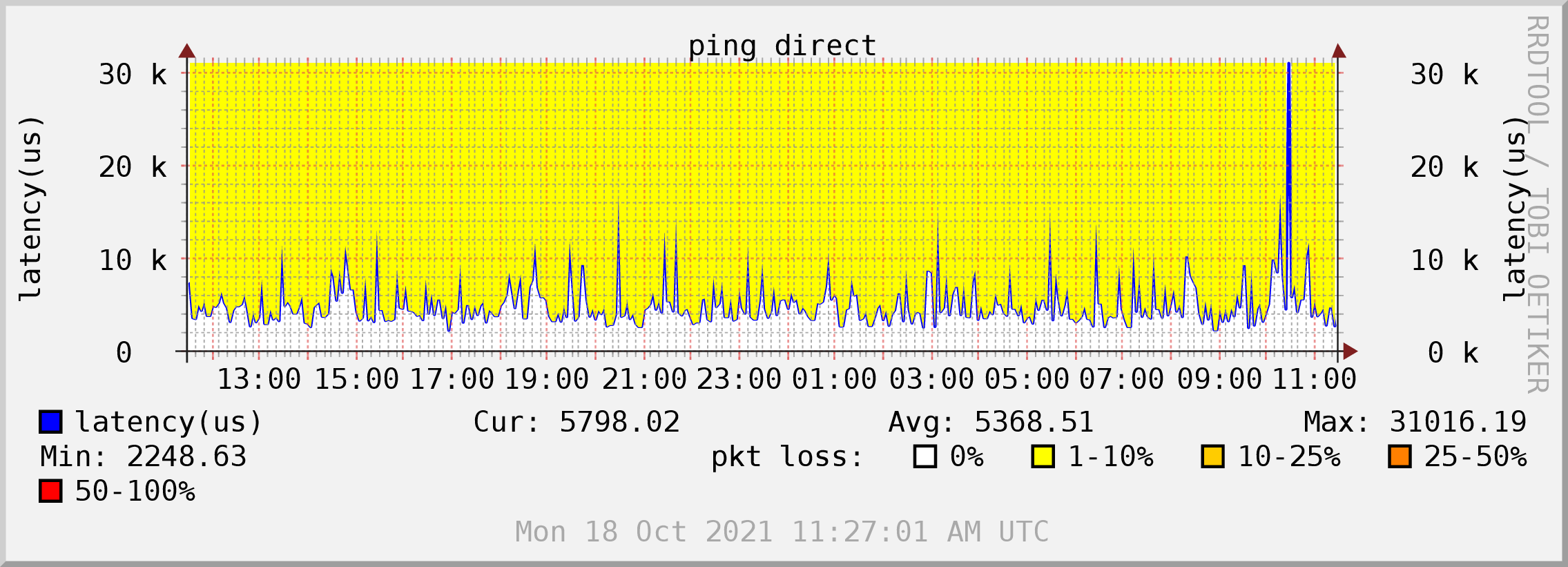Click the right axis '10 k' label

[1444, 260]
